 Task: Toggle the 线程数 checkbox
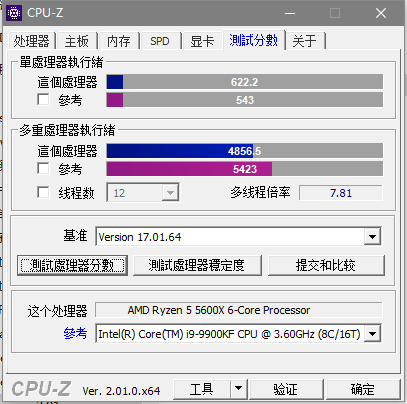point(43,192)
